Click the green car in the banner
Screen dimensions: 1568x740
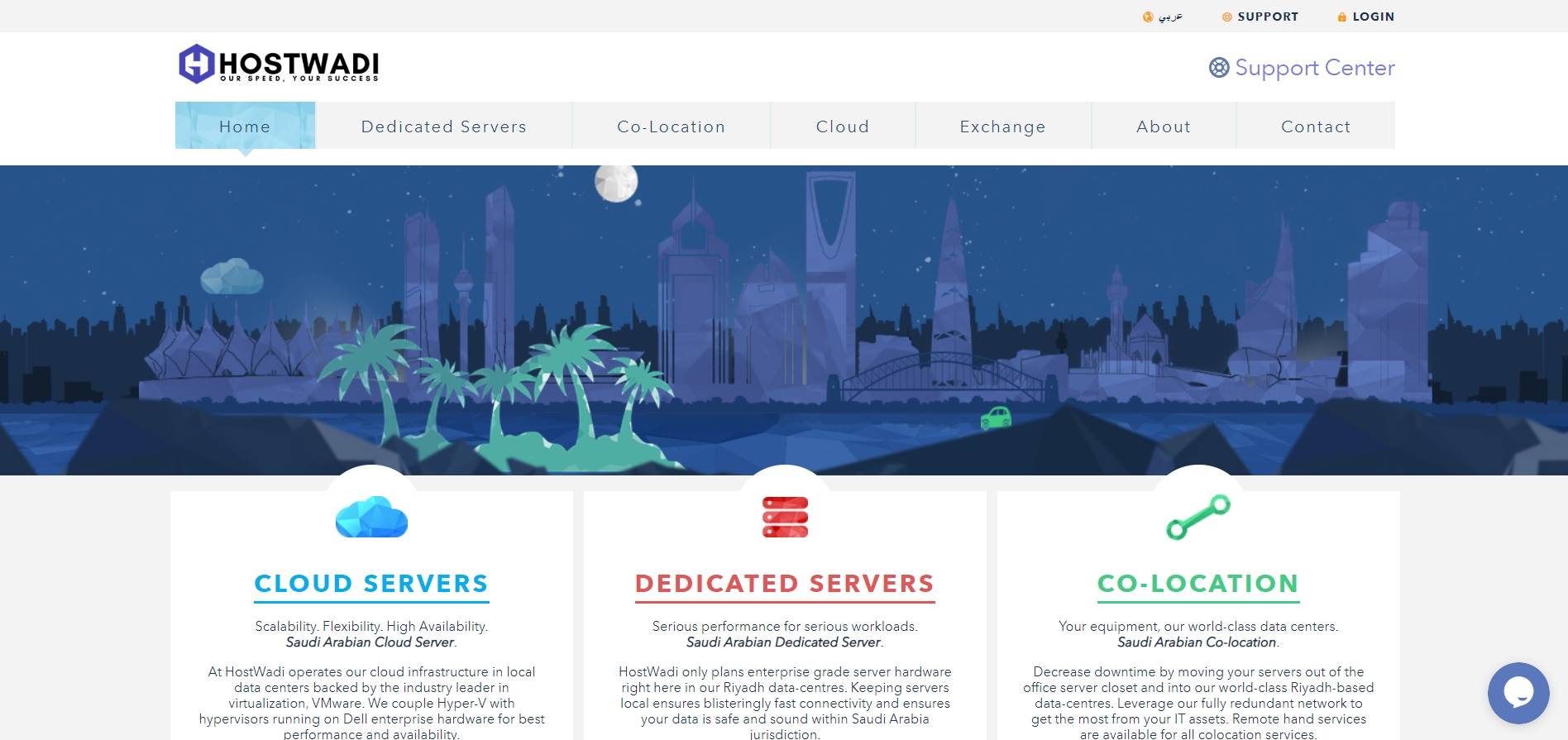[x=996, y=418]
